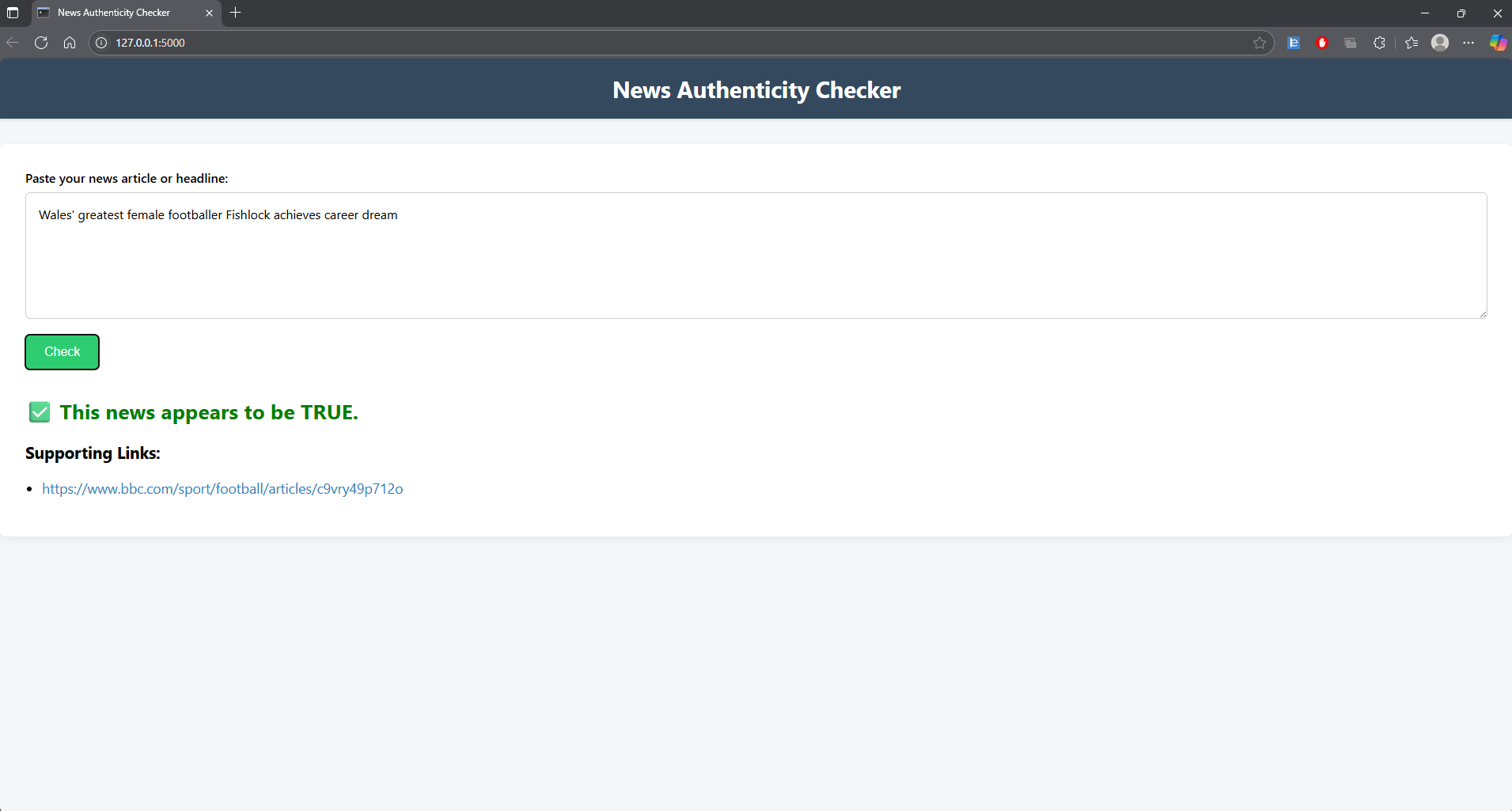Click the tab collections icon
1512x811 pixels.
click(x=1351, y=43)
